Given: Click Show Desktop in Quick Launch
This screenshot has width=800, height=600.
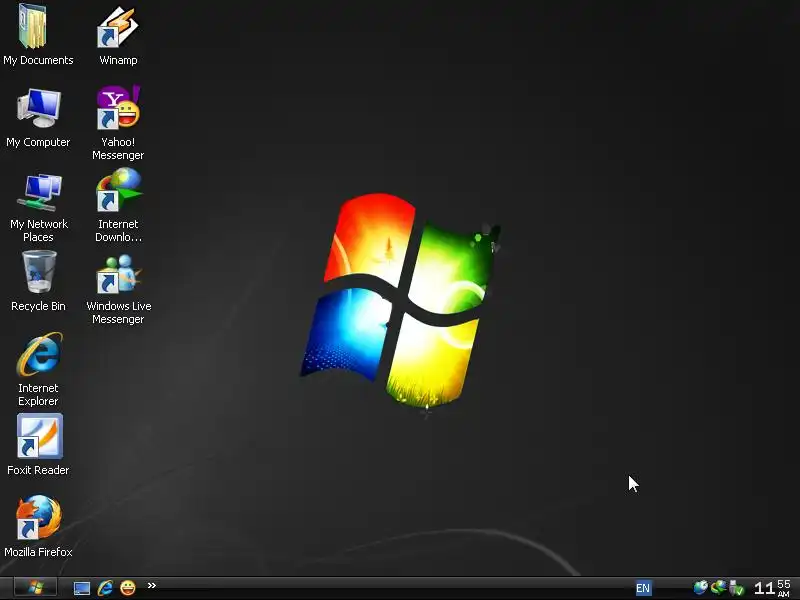Looking at the screenshot, I should [x=82, y=588].
